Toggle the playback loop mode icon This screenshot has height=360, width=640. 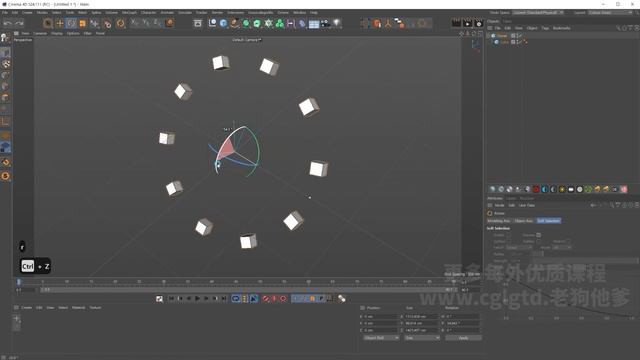coord(236,299)
